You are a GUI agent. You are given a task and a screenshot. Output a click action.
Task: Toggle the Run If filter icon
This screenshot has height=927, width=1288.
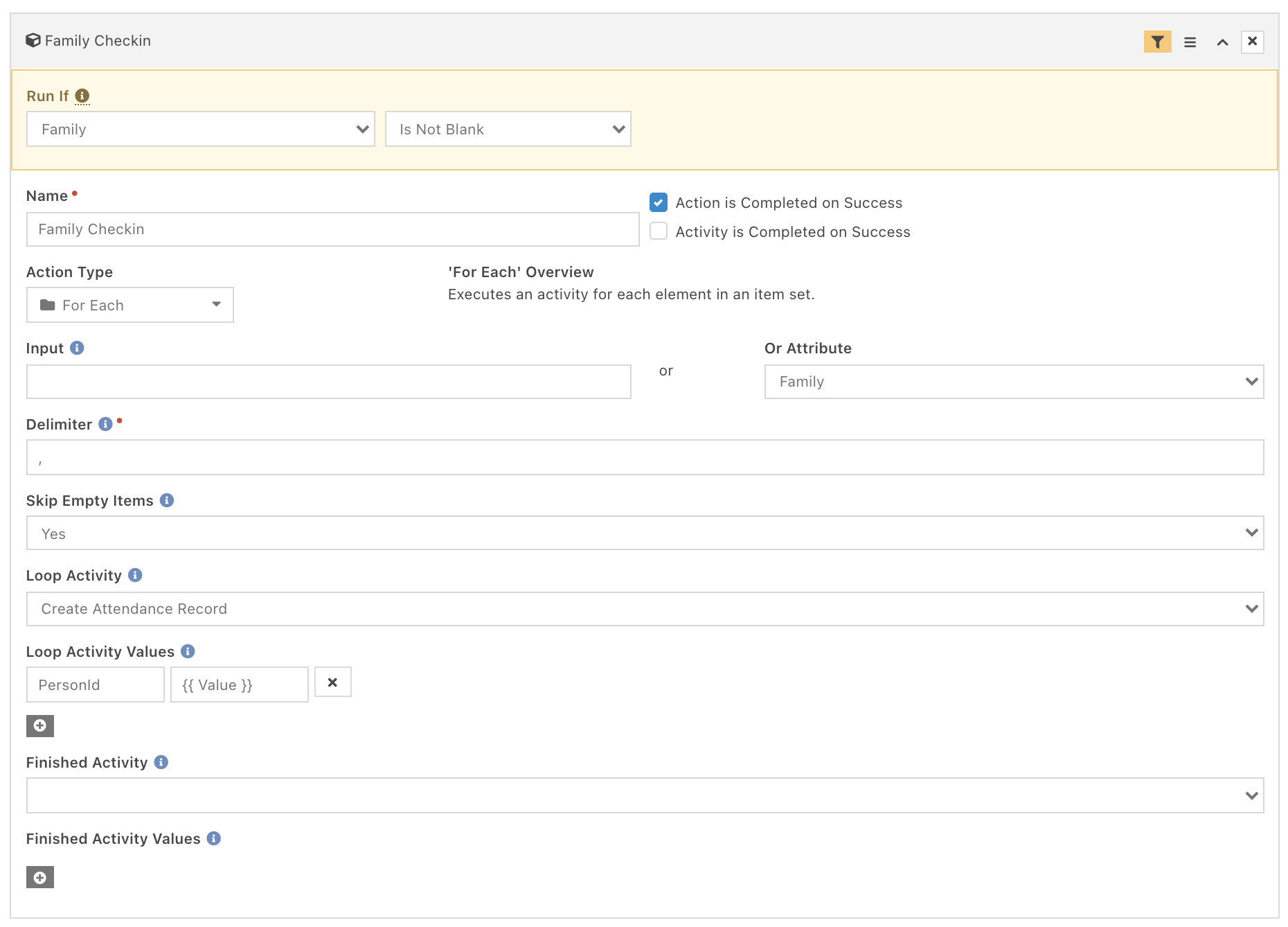coord(1157,42)
